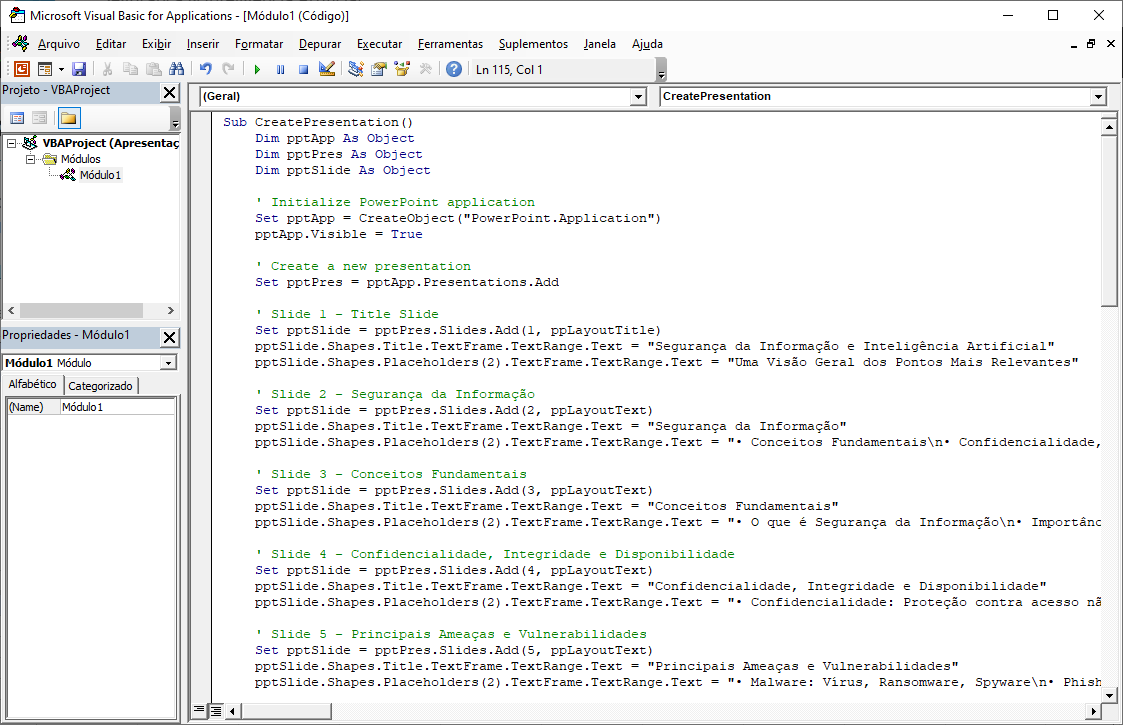The width and height of the screenshot is (1123, 725).
Task: Open the Inserir menu
Action: (203, 44)
